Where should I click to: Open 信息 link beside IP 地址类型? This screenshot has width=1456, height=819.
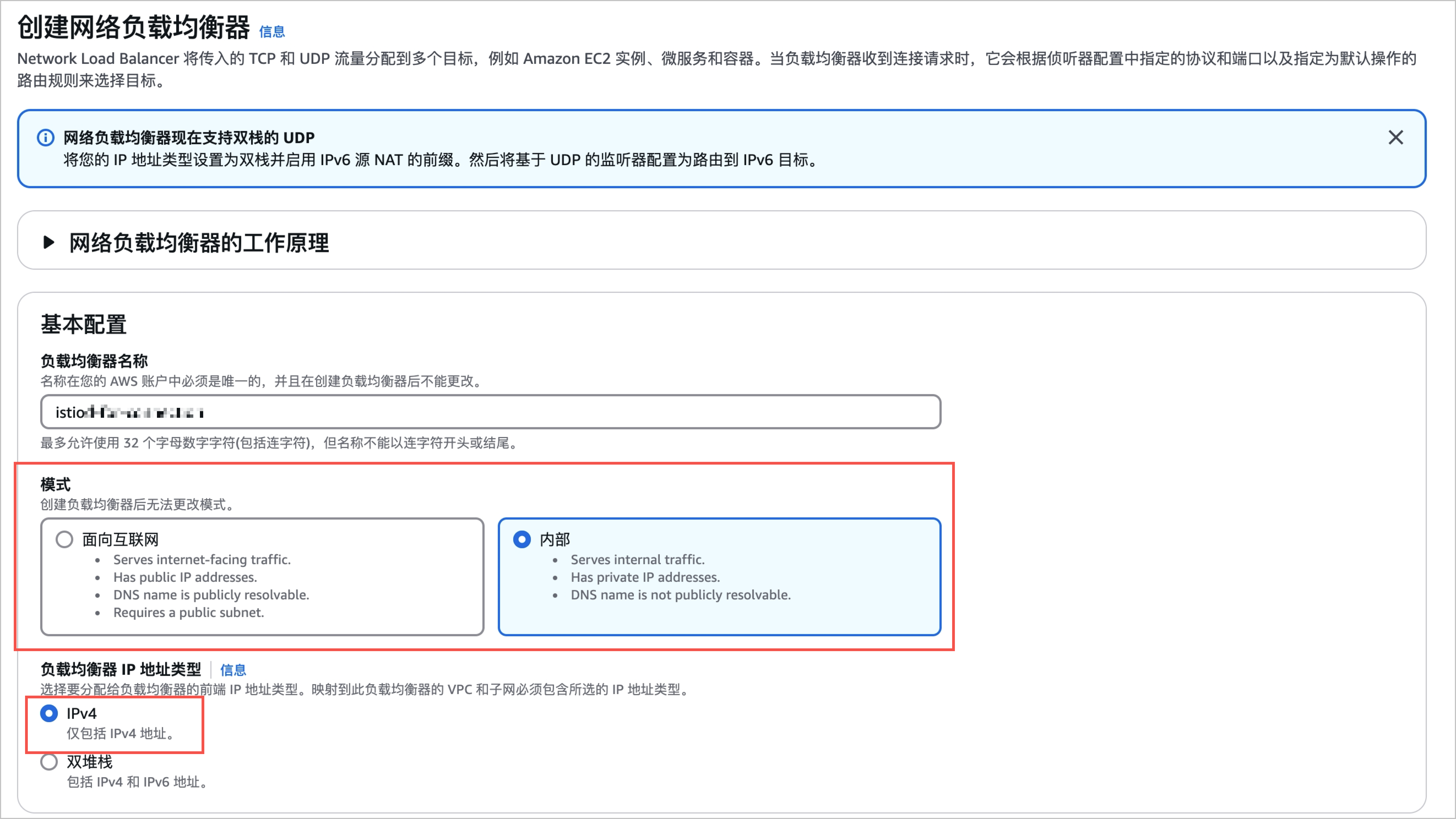pos(233,670)
